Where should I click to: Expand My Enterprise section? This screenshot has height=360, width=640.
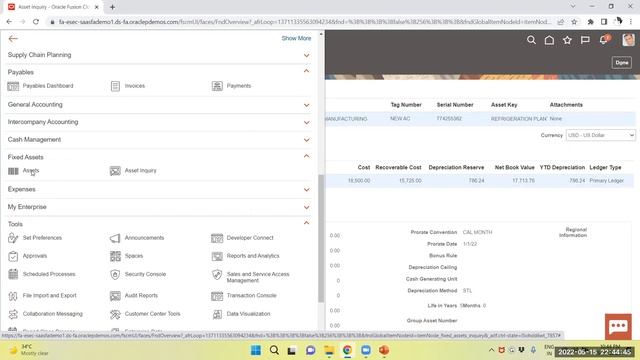tap(307, 207)
